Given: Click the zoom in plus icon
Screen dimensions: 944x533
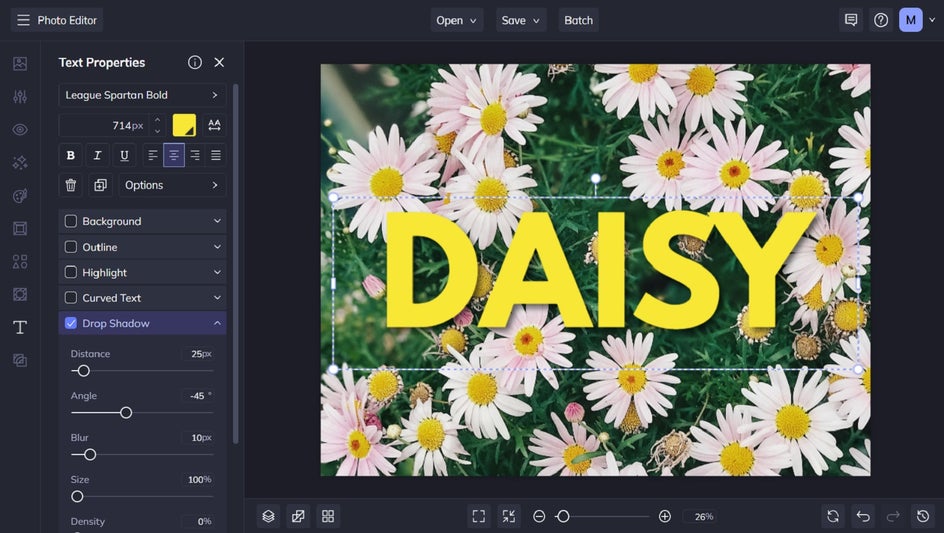Looking at the screenshot, I should 665,516.
